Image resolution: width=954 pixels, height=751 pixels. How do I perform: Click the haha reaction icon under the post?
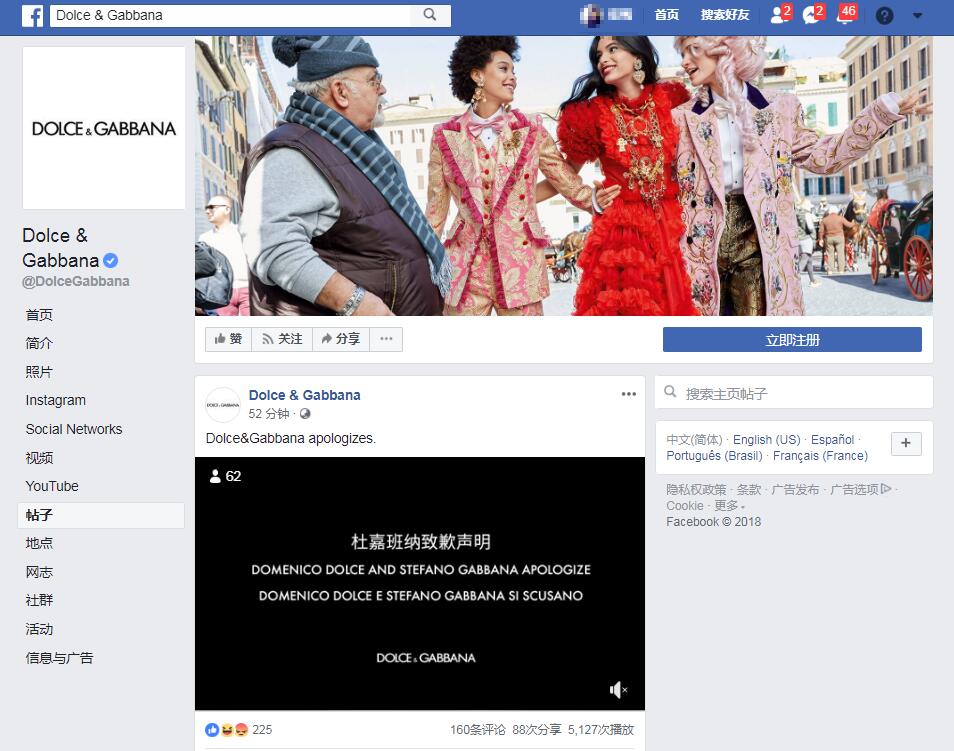tap(226, 730)
